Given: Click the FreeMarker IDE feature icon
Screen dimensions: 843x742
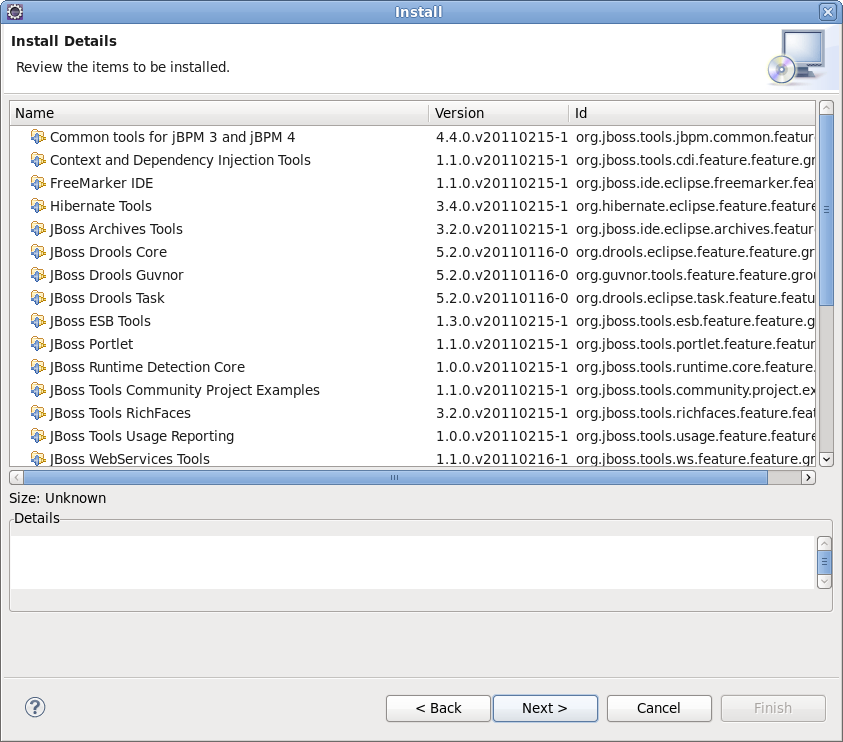Looking at the screenshot, I should (x=39, y=183).
